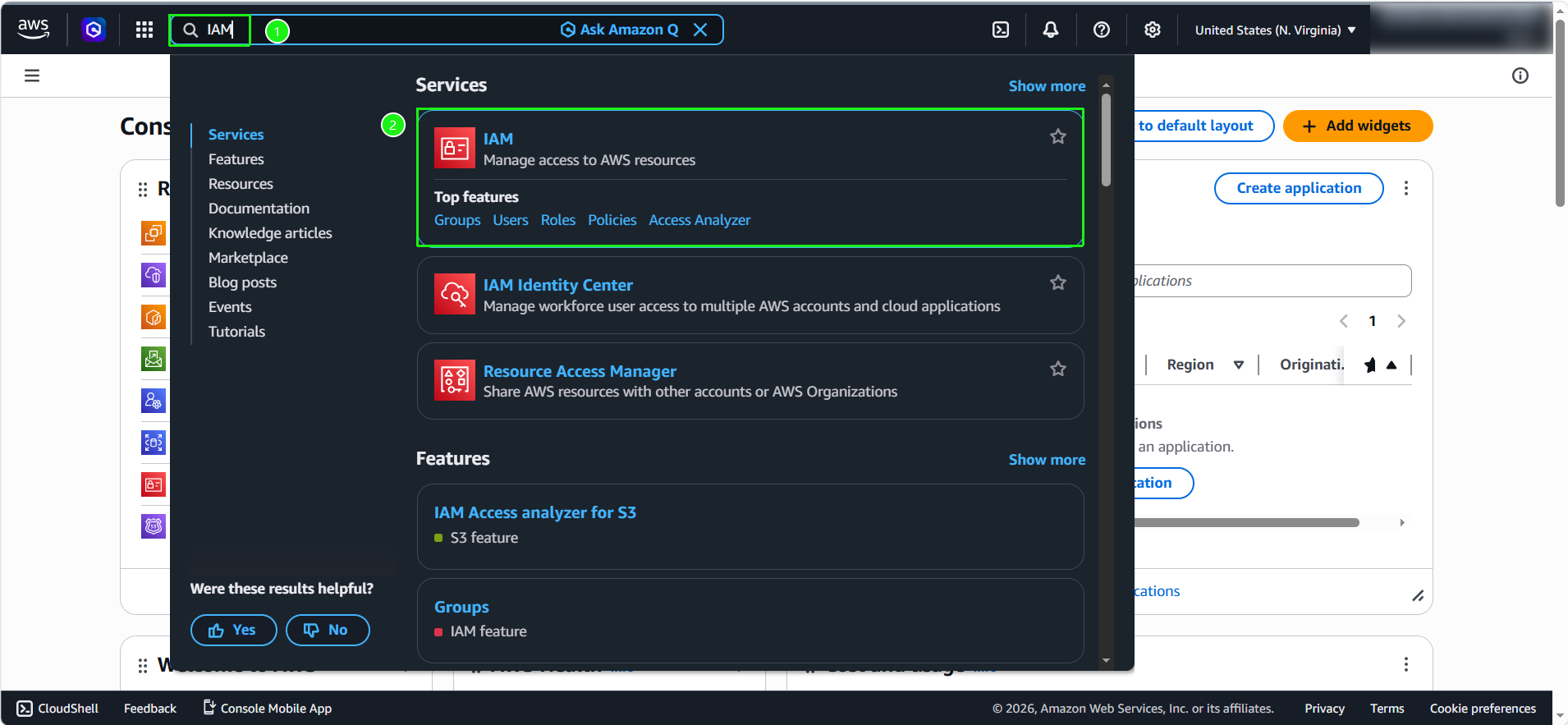1568x725 pixels.
Task: Open the region selector United States (N. Virginia)
Action: click(x=1275, y=30)
